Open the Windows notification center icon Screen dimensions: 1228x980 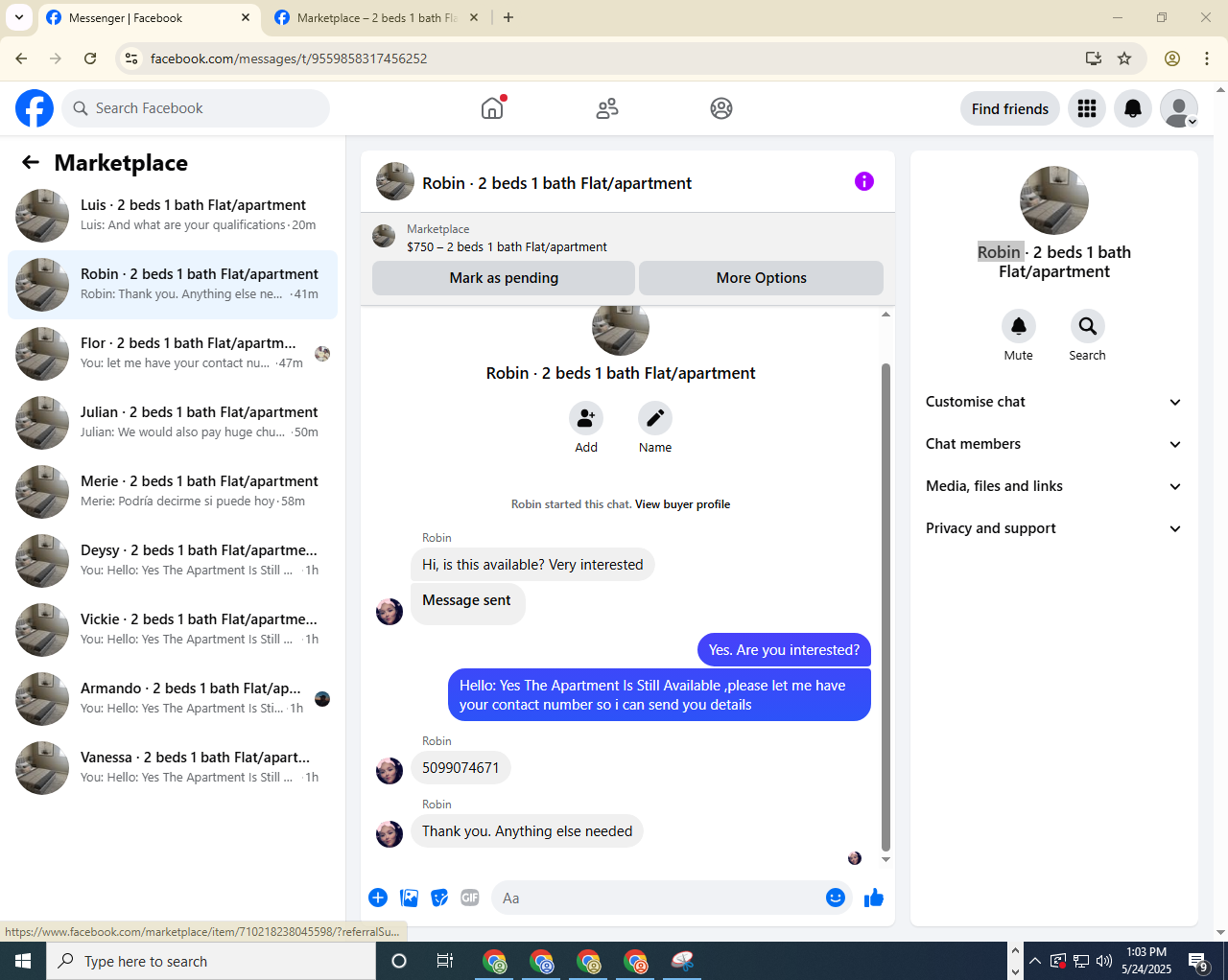[1198, 961]
